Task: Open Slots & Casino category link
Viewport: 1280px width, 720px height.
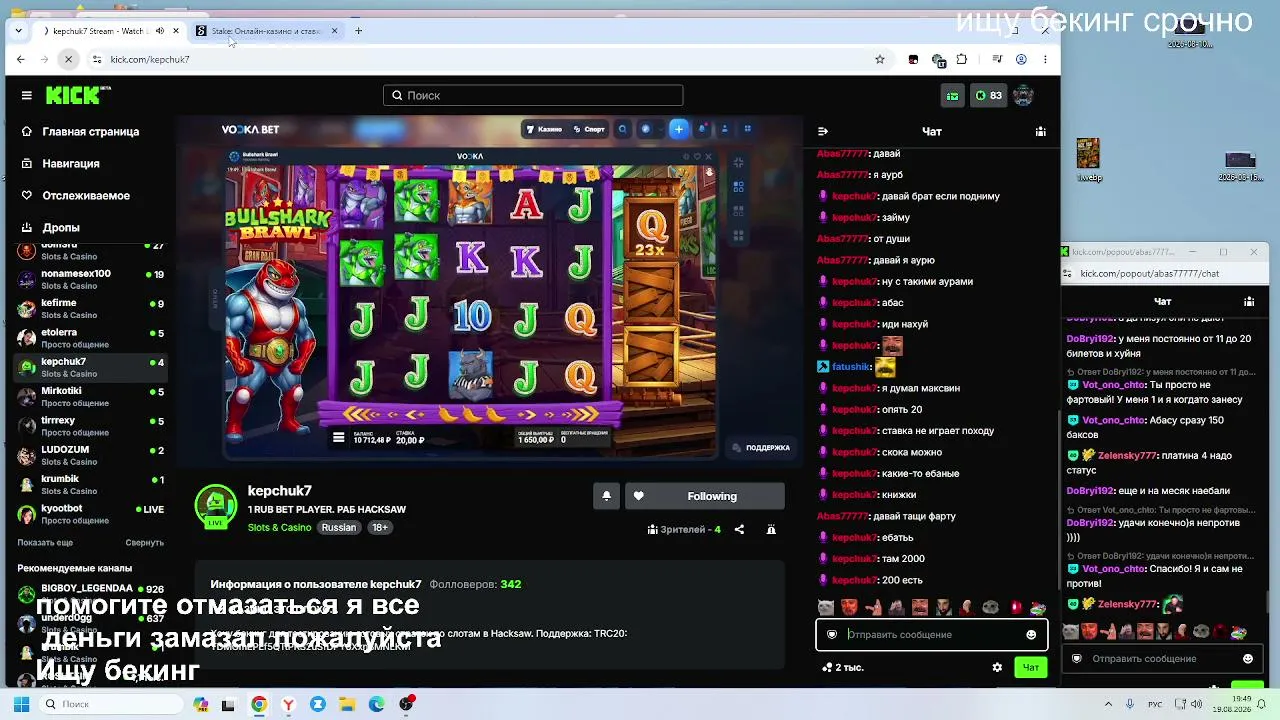Action: coord(279,527)
